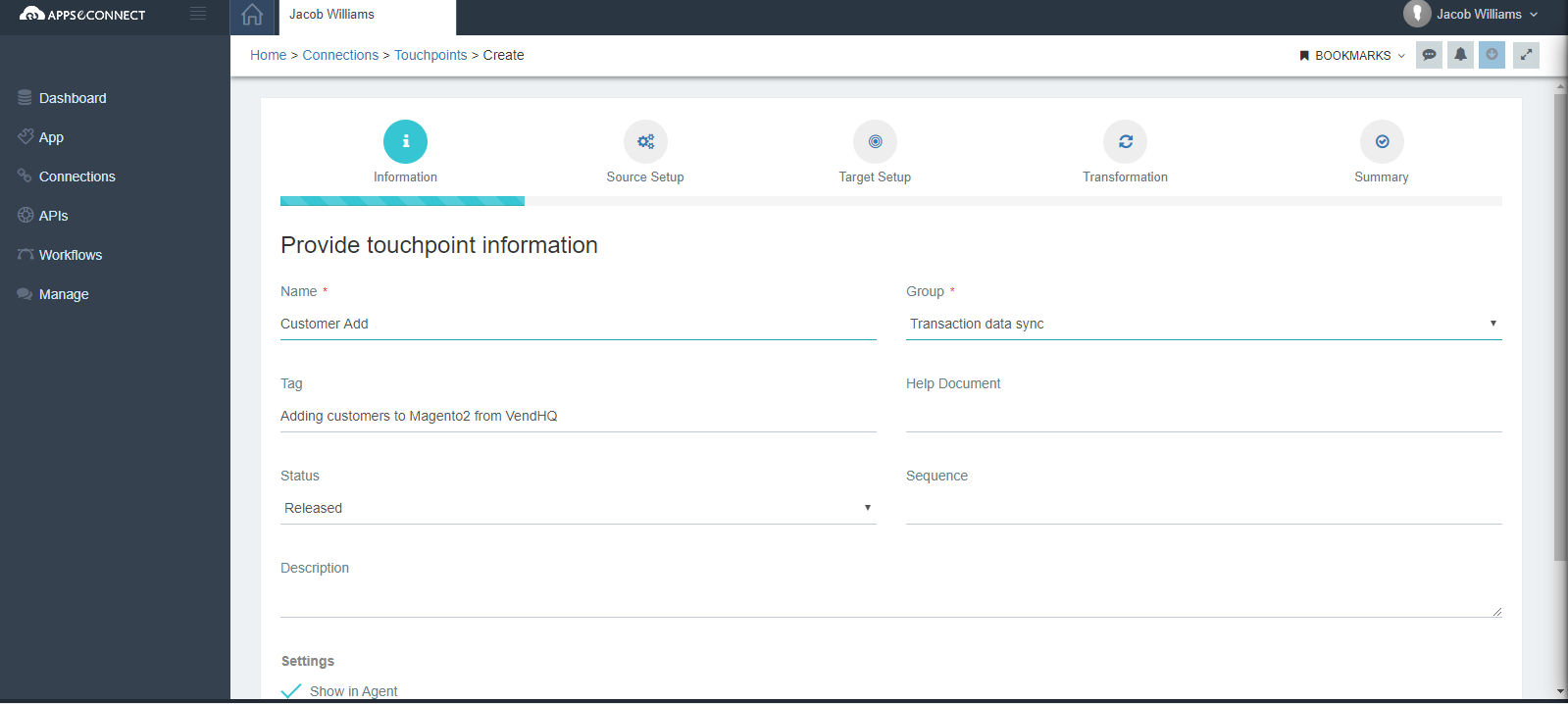This screenshot has height=704, width=1568.
Task: Open the Group dropdown
Action: coord(1203,324)
